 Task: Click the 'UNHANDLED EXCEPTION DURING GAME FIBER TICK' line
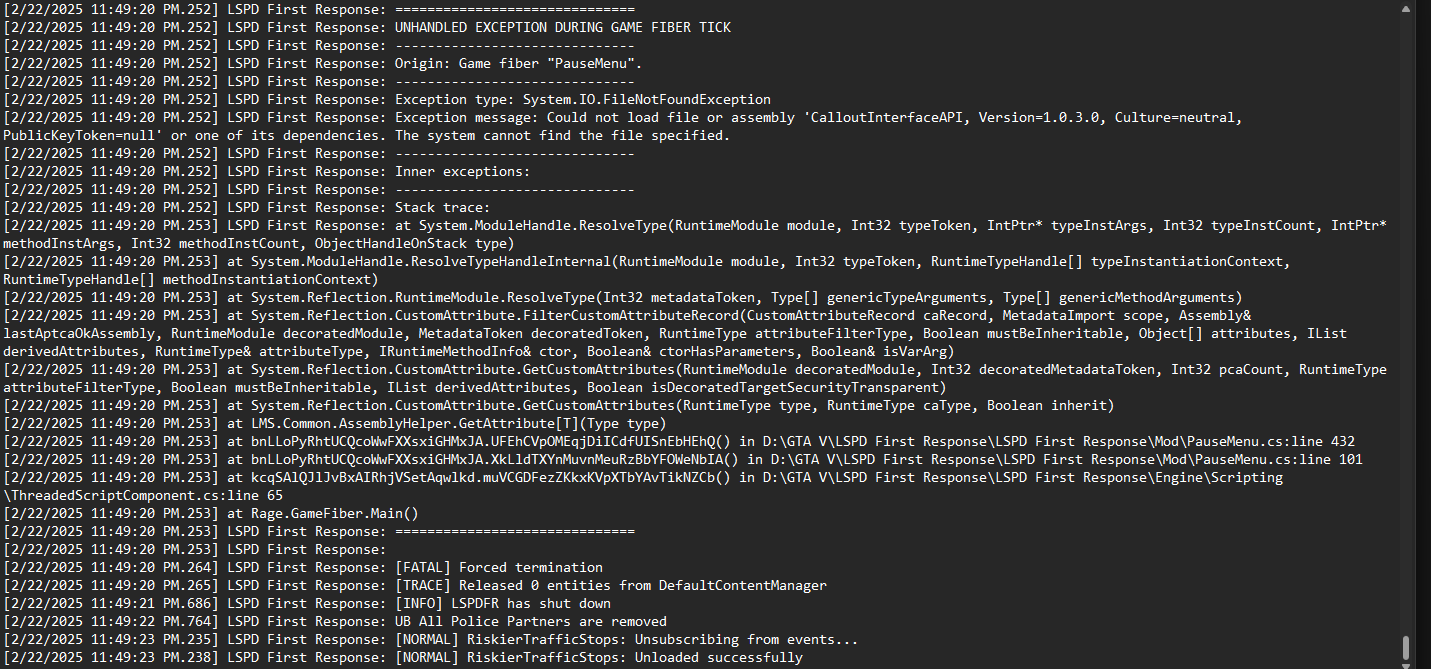pos(562,27)
